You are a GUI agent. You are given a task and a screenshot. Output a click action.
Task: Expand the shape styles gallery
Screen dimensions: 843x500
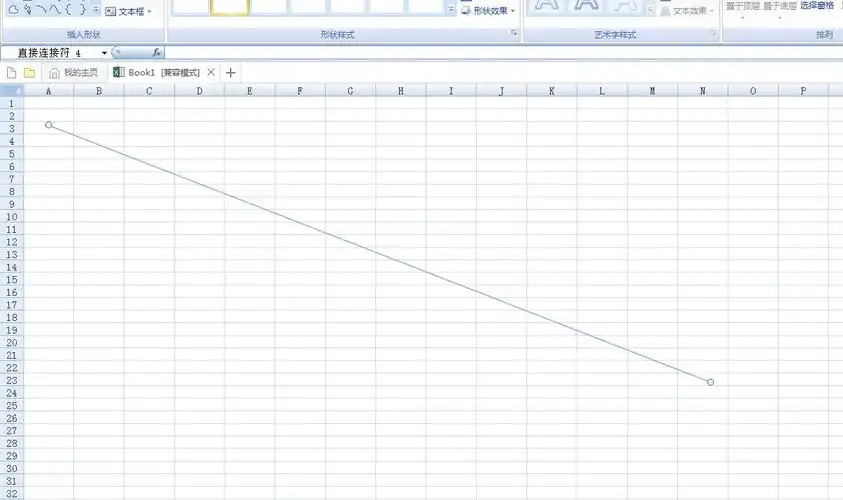point(451,9)
